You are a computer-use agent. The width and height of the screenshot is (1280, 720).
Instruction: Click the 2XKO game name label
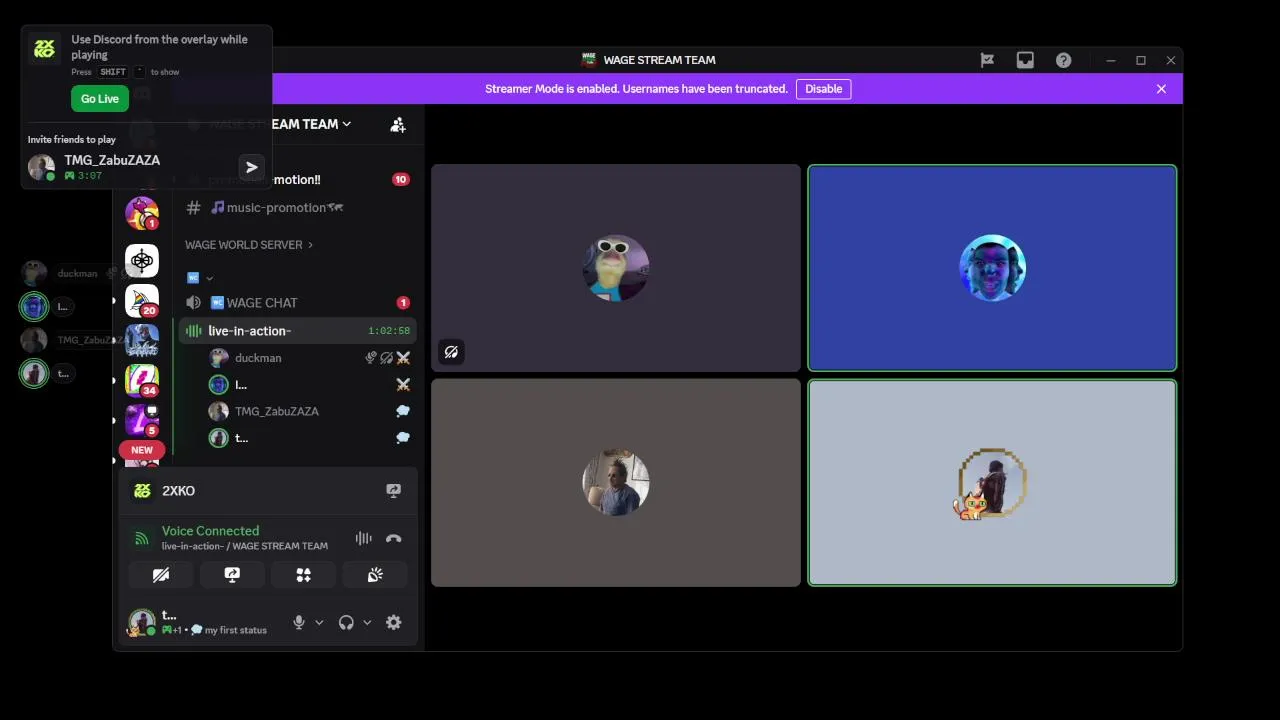pos(178,491)
